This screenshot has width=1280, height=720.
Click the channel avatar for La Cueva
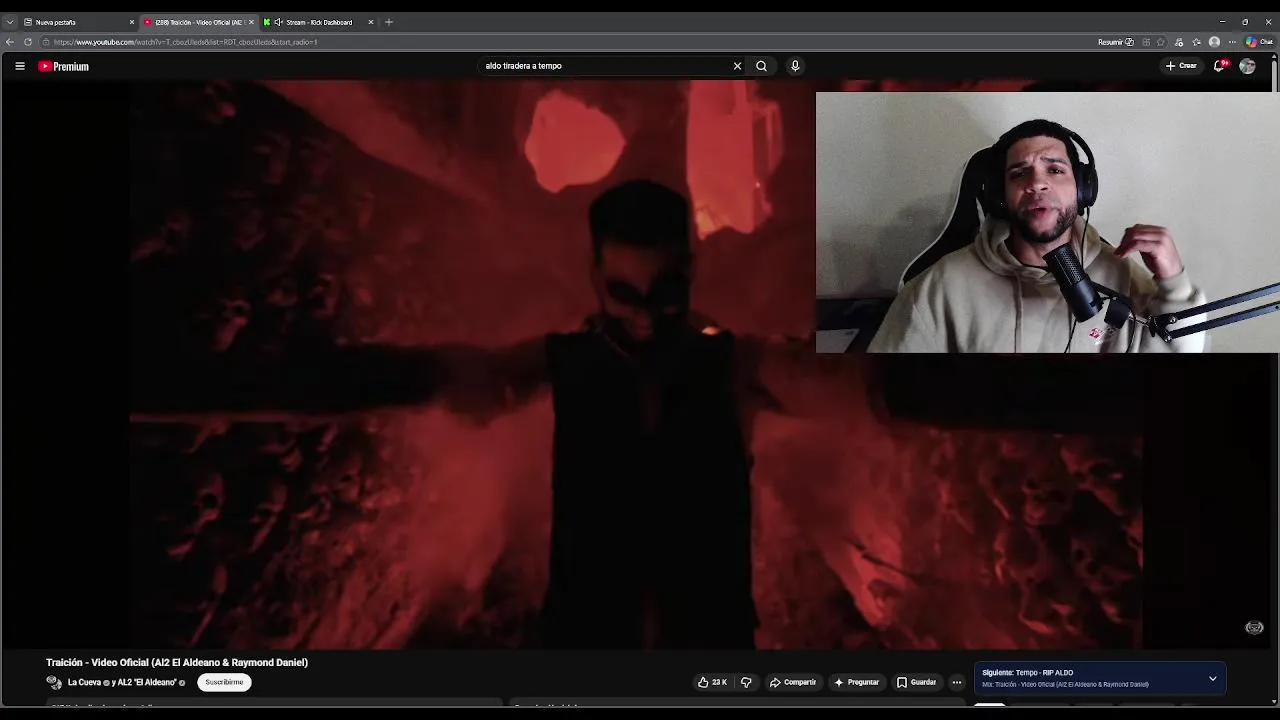[54, 682]
